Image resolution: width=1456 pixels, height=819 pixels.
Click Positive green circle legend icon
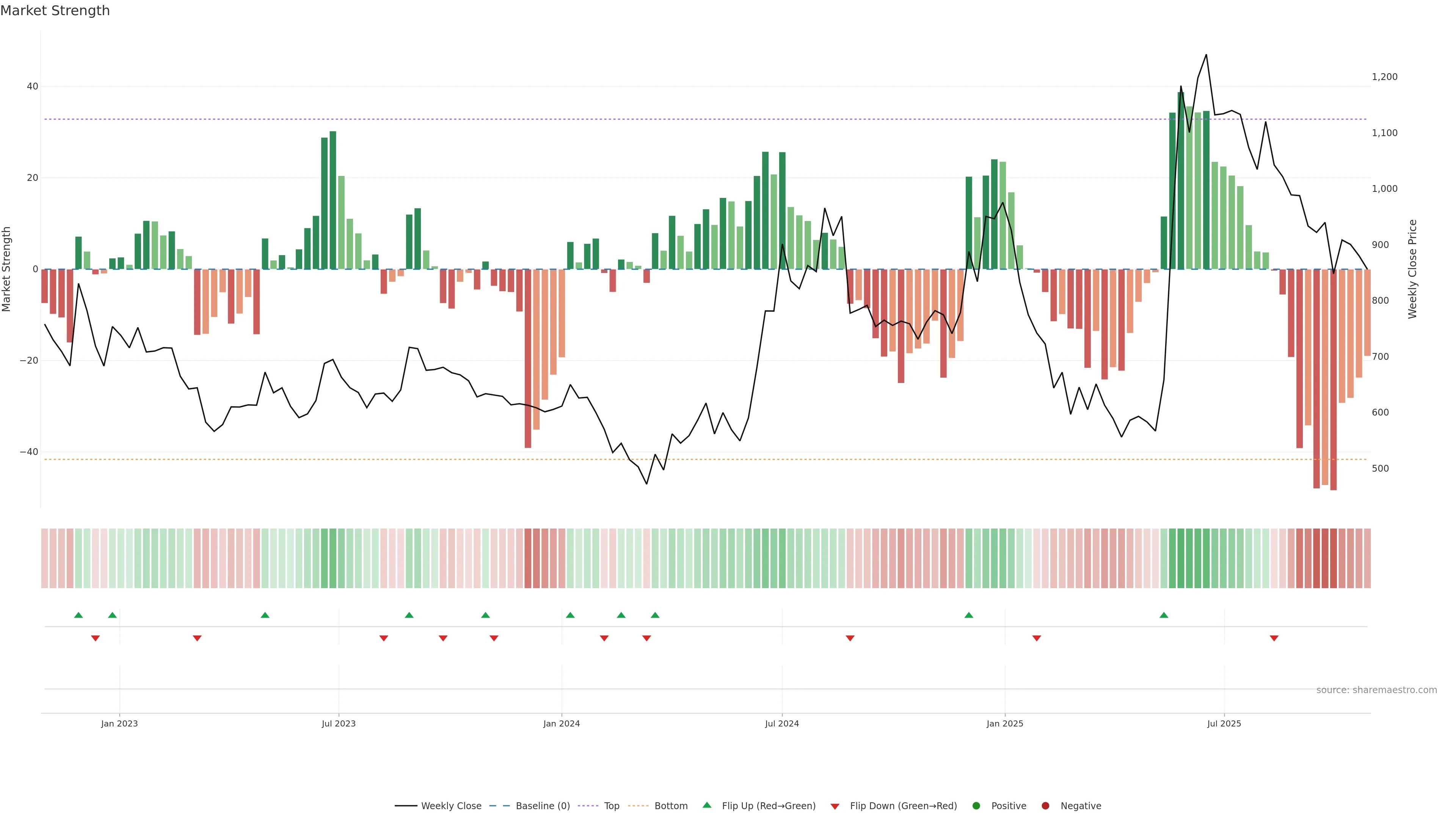tap(976, 806)
